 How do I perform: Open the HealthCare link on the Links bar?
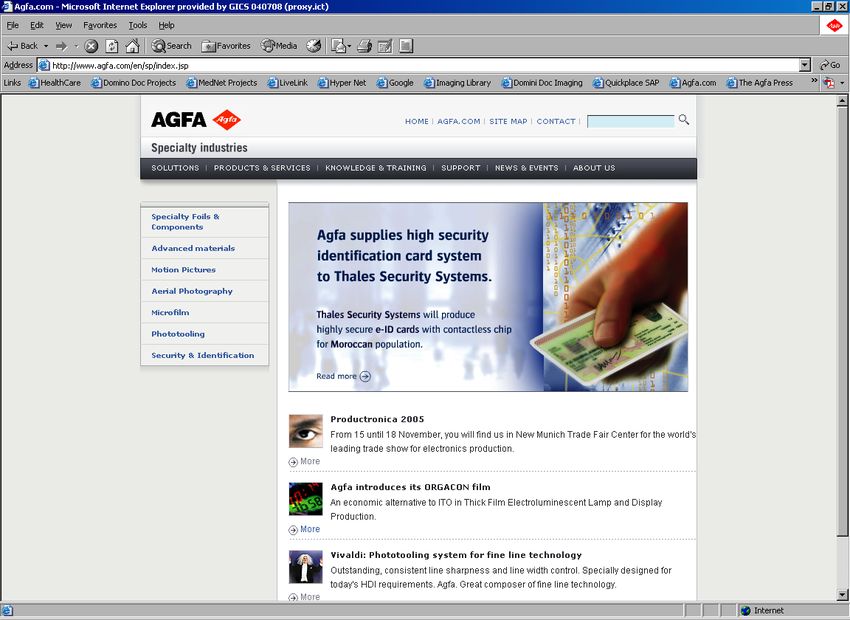[x=54, y=83]
